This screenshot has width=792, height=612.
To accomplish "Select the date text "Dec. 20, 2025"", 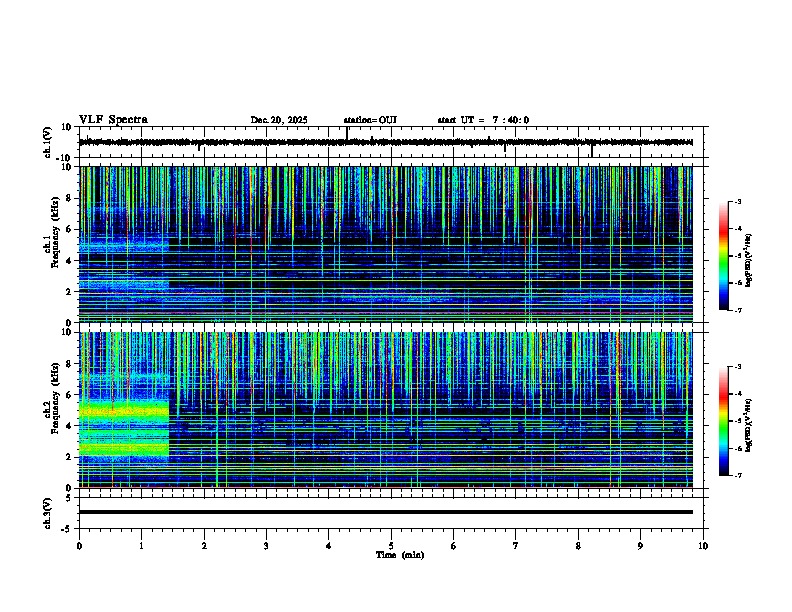I will [279, 120].
